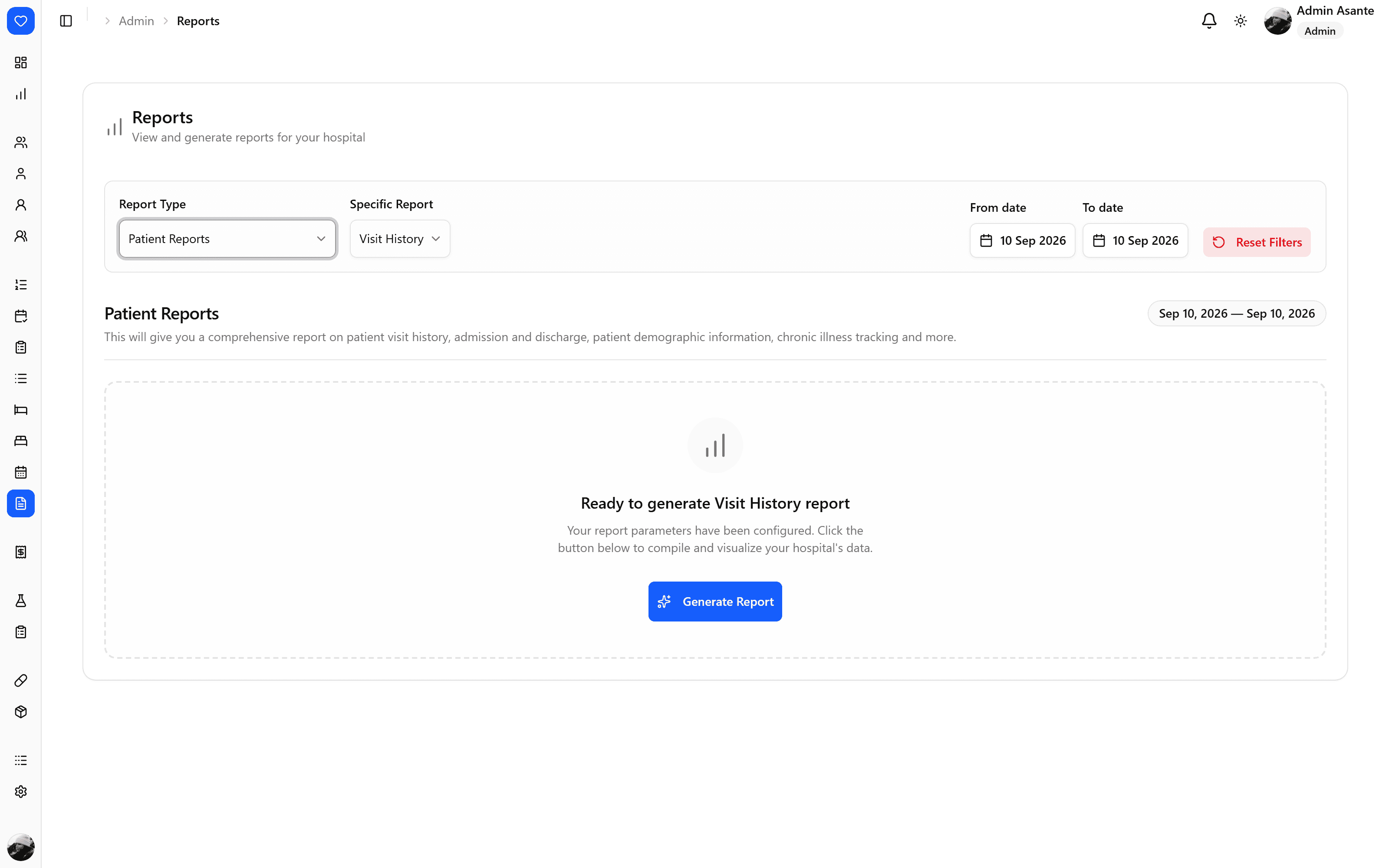The height and width of the screenshot is (868, 1389).
Task: Click the user avatar at sidebar bottom
Action: click(21, 847)
